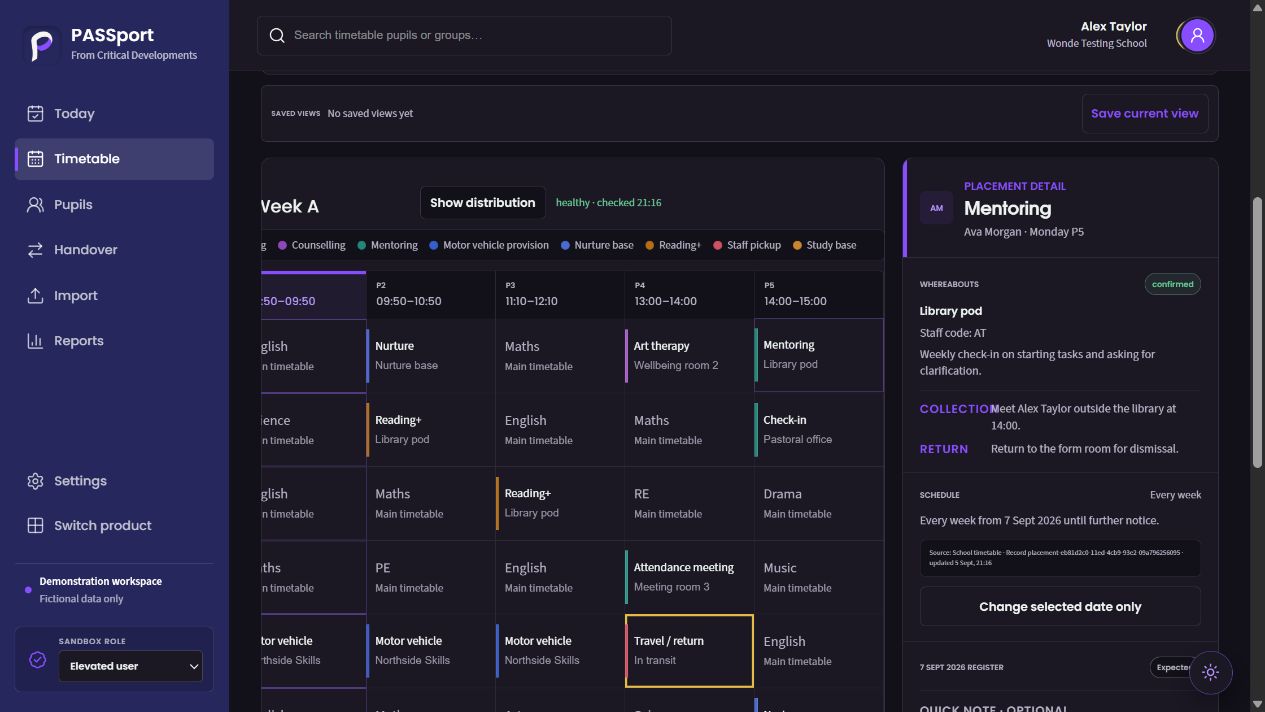The height and width of the screenshot is (712, 1265).
Task: Click the sandbox role shield check icon
Action: coord(38,660)
